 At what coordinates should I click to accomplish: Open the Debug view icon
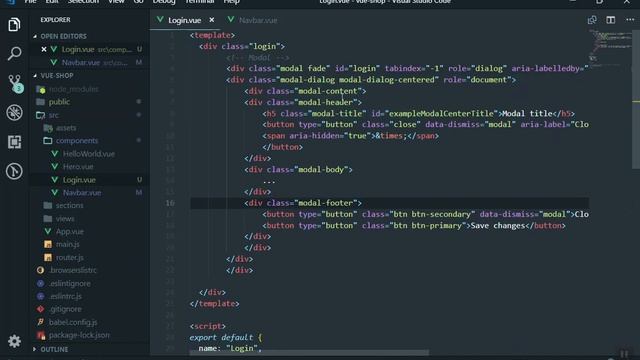coord(14,113)
